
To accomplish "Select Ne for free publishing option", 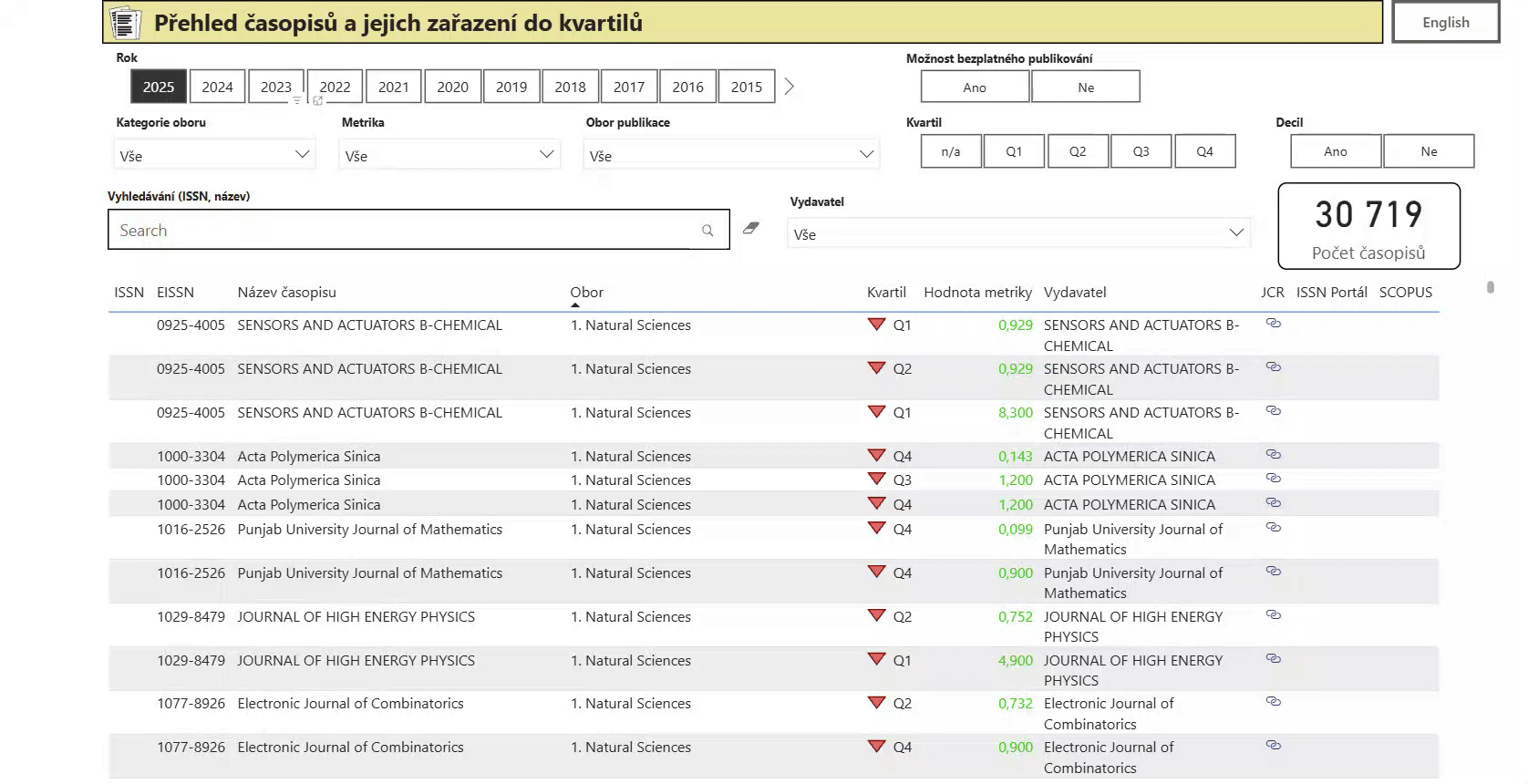I will pos(1086,88).
